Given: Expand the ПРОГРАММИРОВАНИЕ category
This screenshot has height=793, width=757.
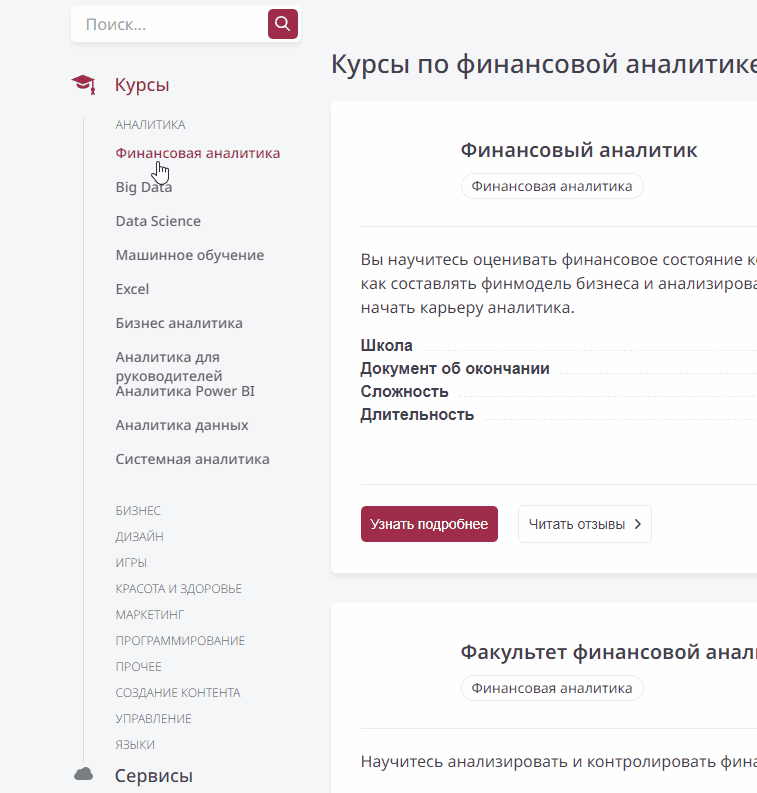Looking at the screenshot, I should point(180,641).
